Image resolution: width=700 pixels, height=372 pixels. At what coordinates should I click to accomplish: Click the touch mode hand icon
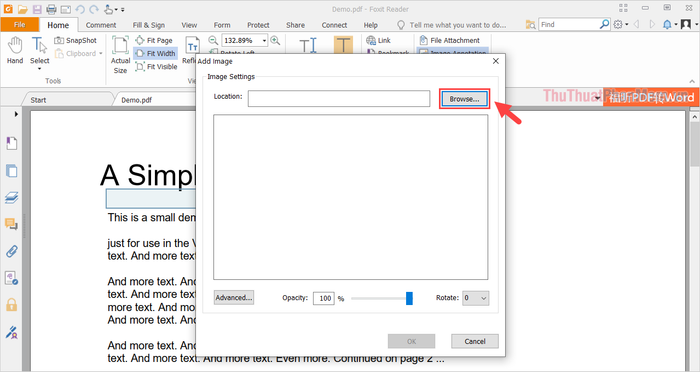[109, 9]
